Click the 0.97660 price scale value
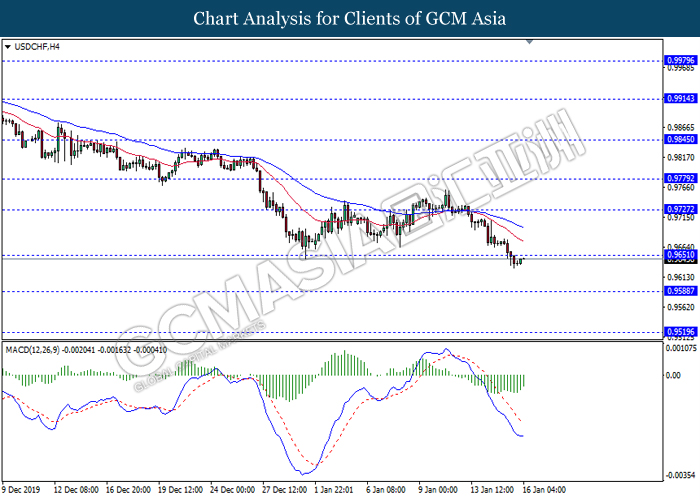 (x=681, y=188)
